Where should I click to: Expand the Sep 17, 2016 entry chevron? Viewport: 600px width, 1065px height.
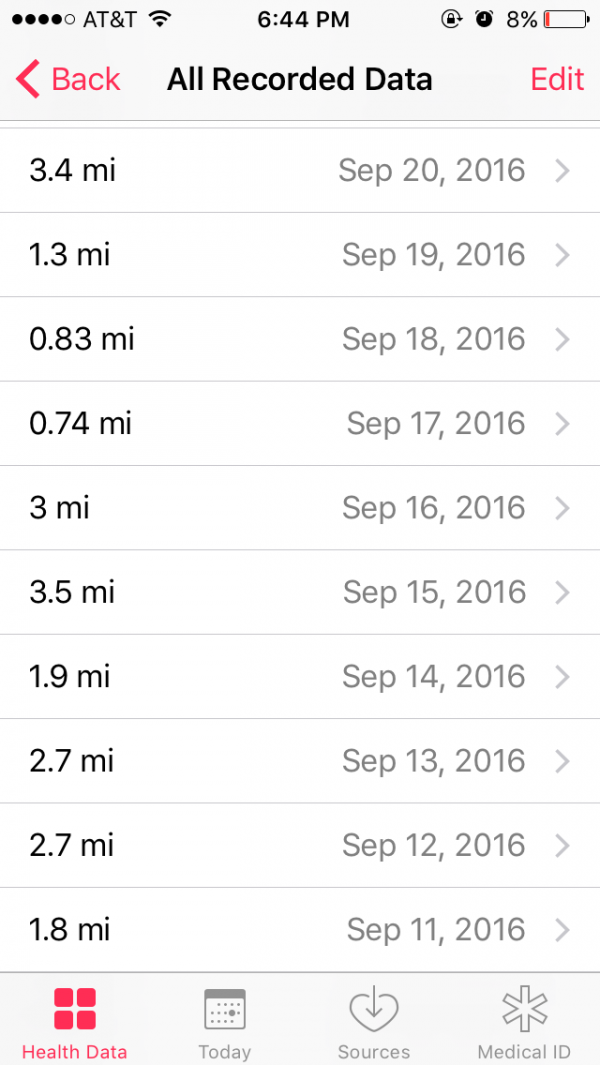point(562,424)
